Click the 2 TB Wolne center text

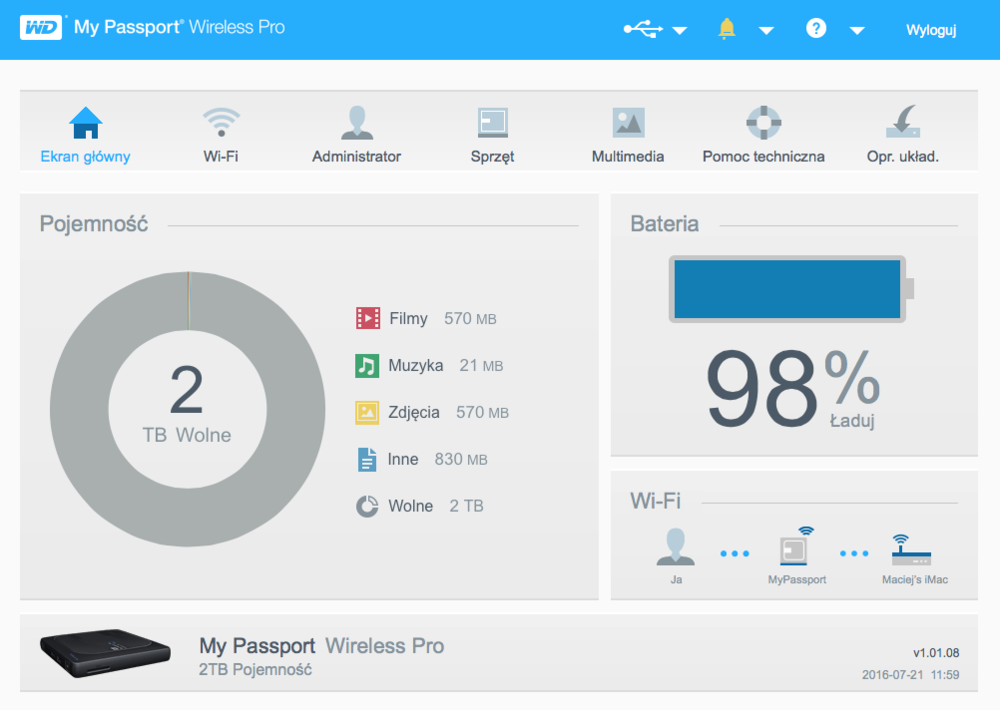pos(187,403)
